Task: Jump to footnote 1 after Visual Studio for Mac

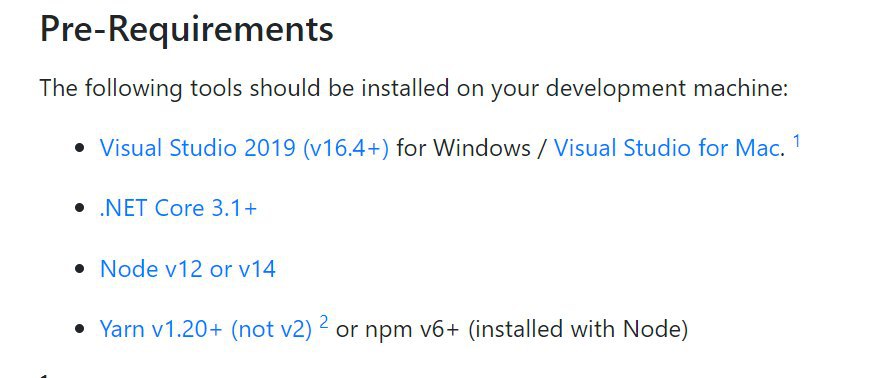Action: pyautogui.click(x=796, y=141)
